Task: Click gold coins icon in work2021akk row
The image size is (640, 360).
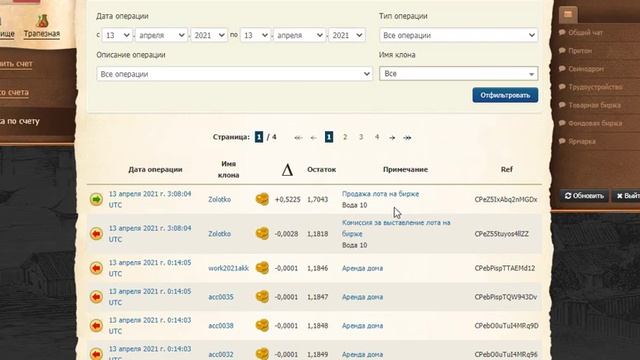Action: (262, 268)
